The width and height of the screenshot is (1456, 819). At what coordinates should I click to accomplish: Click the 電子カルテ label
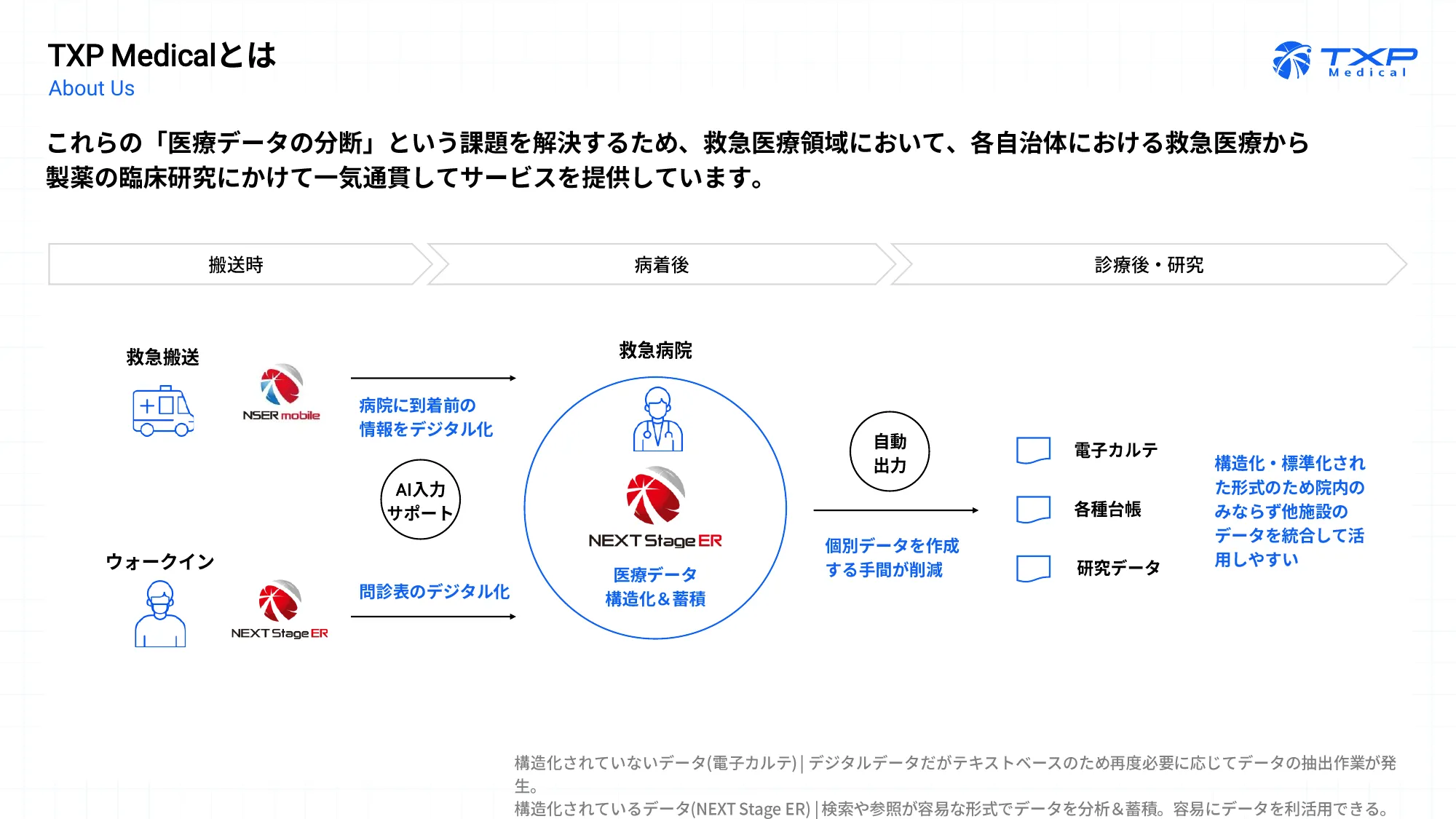(x=1115, y=450)
